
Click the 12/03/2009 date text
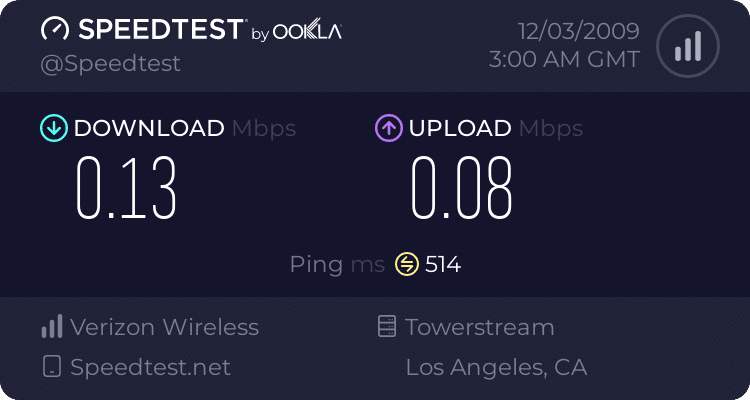579,31
